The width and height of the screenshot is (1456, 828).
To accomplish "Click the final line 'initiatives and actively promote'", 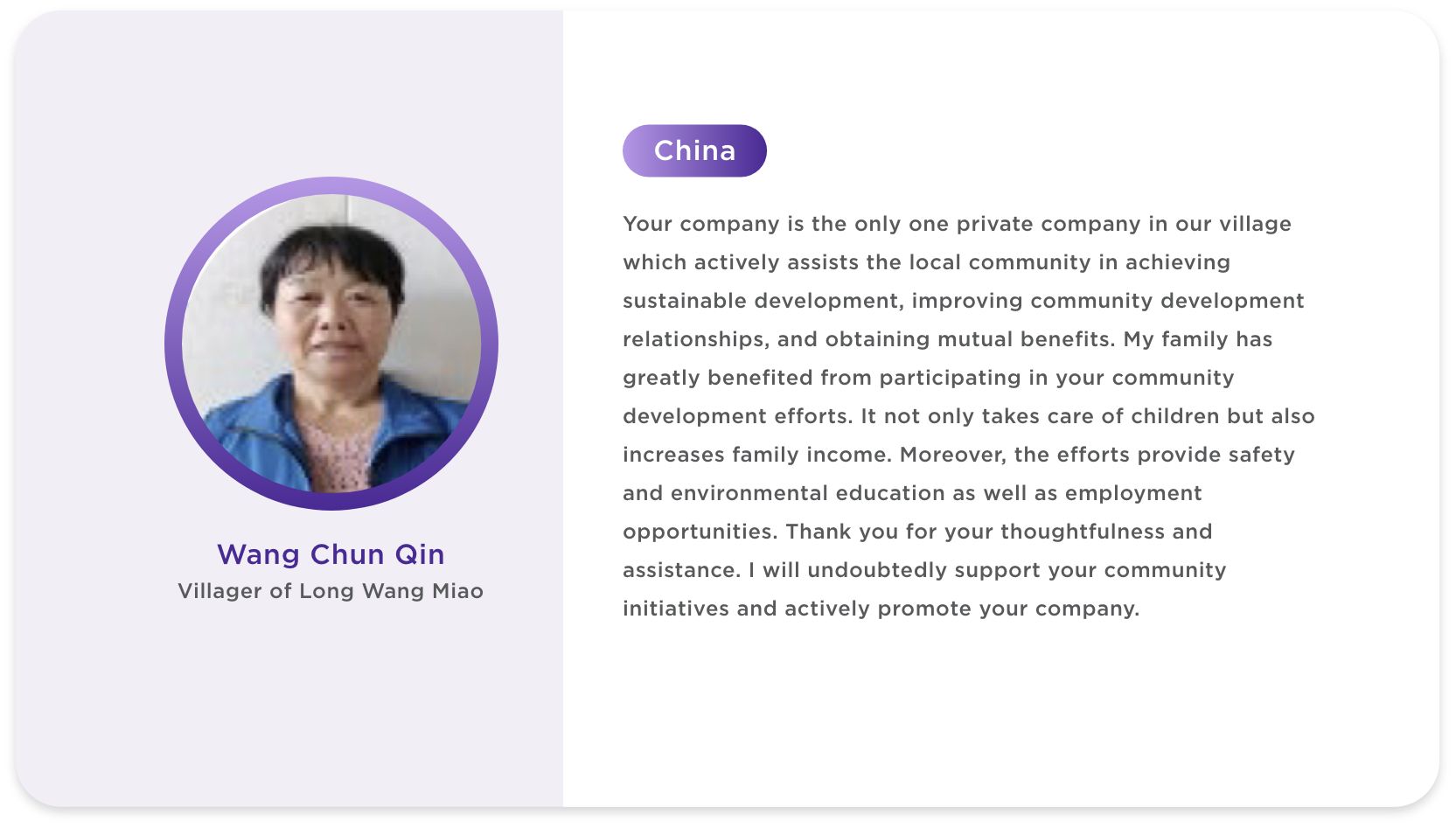I will 881,609.
